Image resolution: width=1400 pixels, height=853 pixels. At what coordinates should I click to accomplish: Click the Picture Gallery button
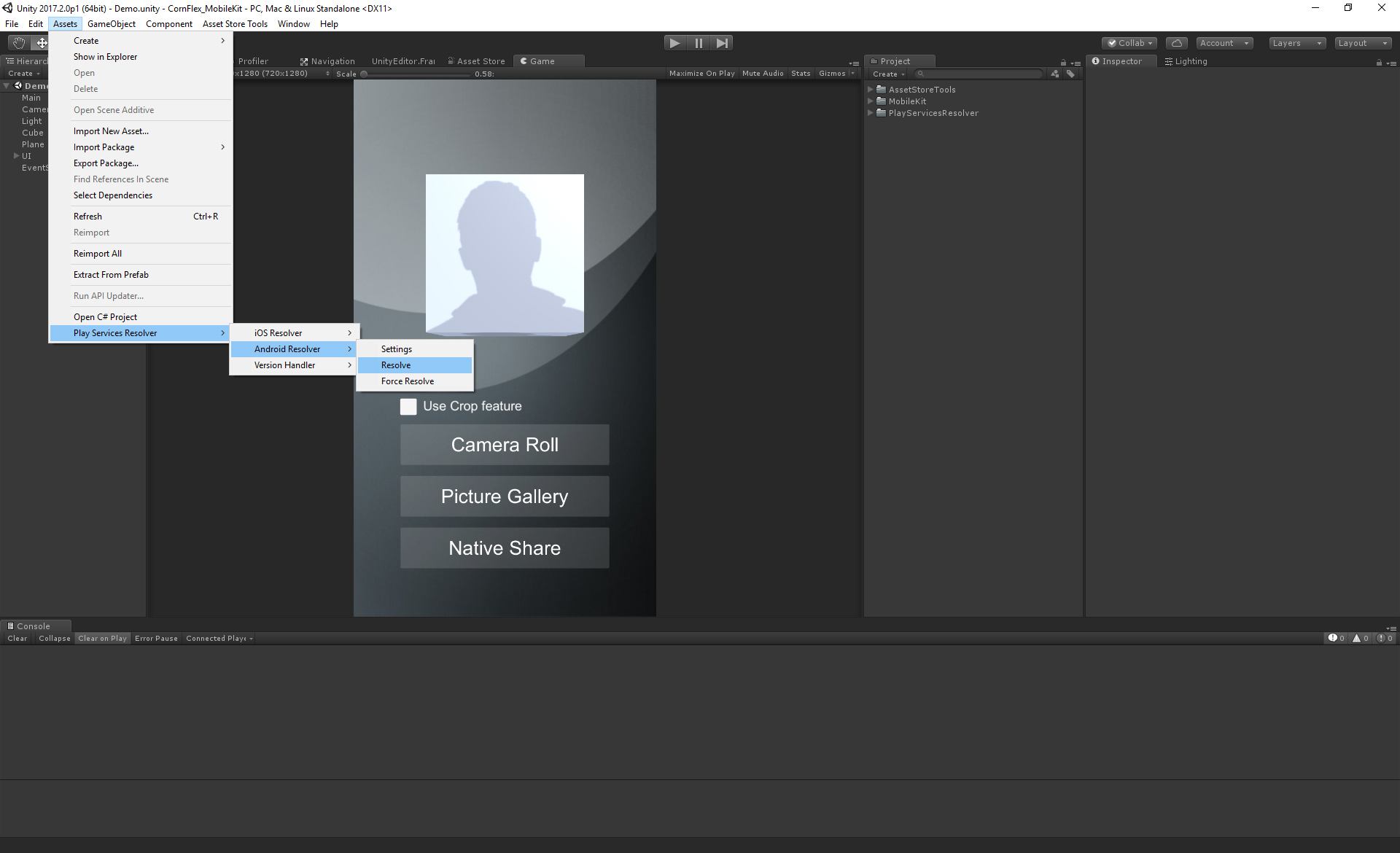tap(505, 496)
